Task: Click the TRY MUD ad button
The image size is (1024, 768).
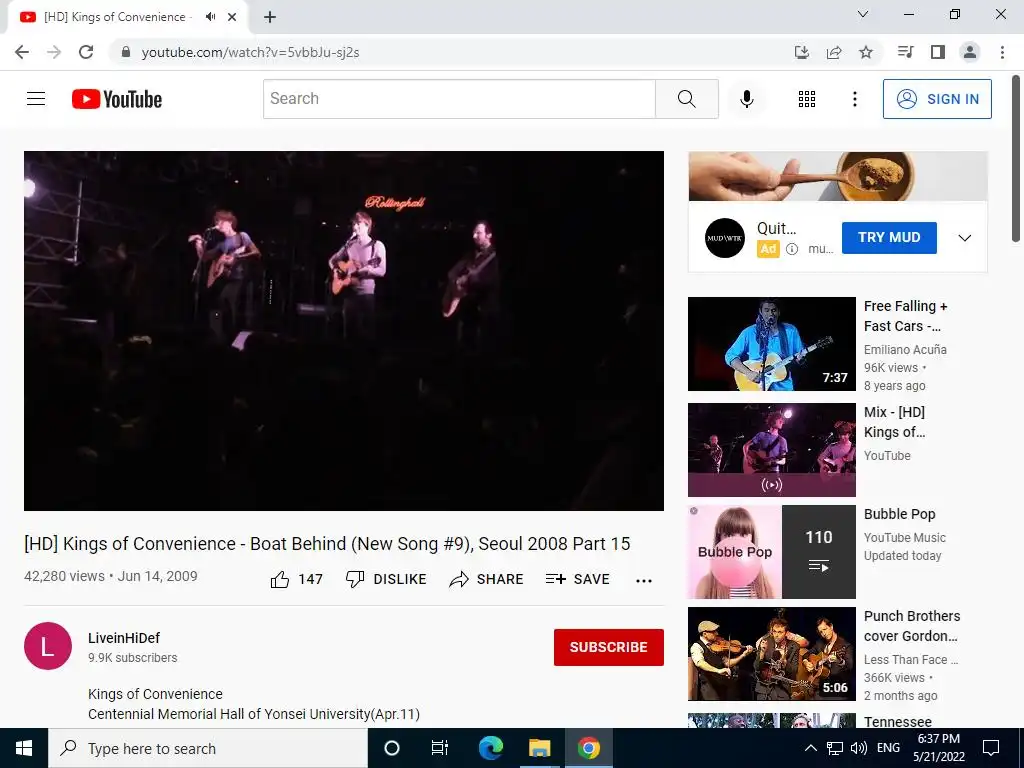Action: (889, 238)
